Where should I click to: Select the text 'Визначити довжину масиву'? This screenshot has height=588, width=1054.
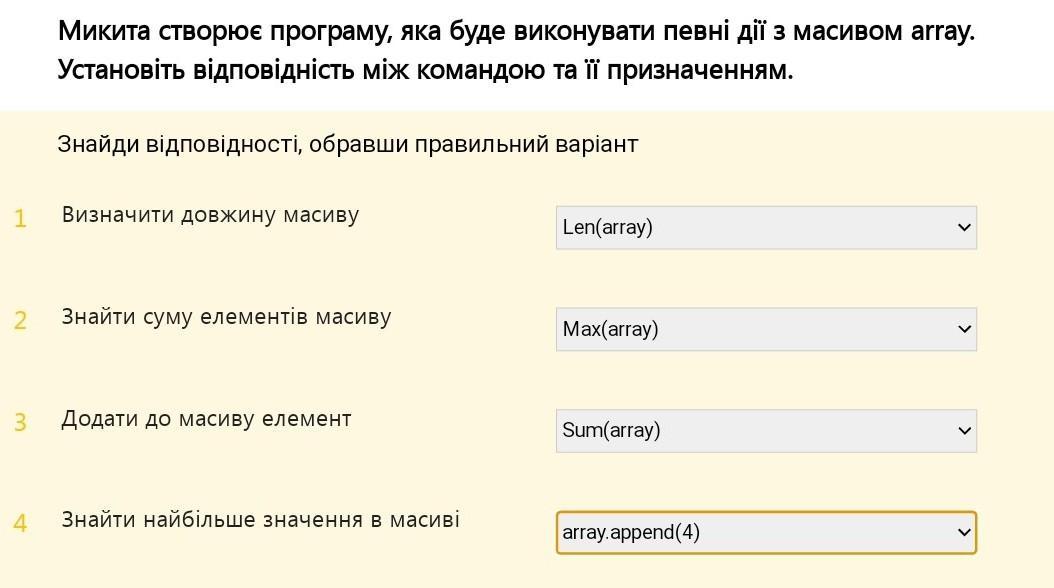210,215
